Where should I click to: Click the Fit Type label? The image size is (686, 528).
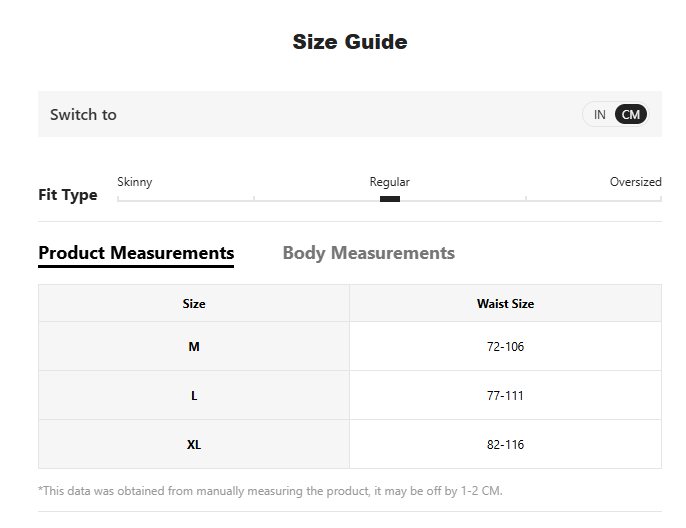[68, 195]
